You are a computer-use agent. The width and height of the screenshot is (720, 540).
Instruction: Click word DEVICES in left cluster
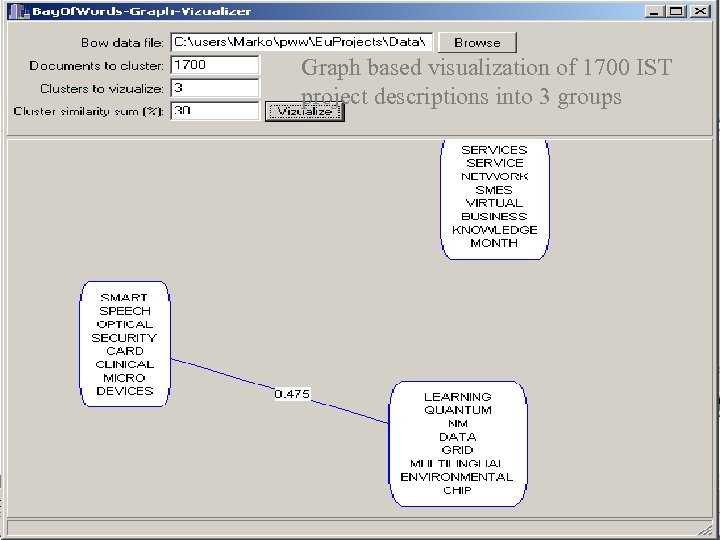pyautogui.click(x=125, y=391)
